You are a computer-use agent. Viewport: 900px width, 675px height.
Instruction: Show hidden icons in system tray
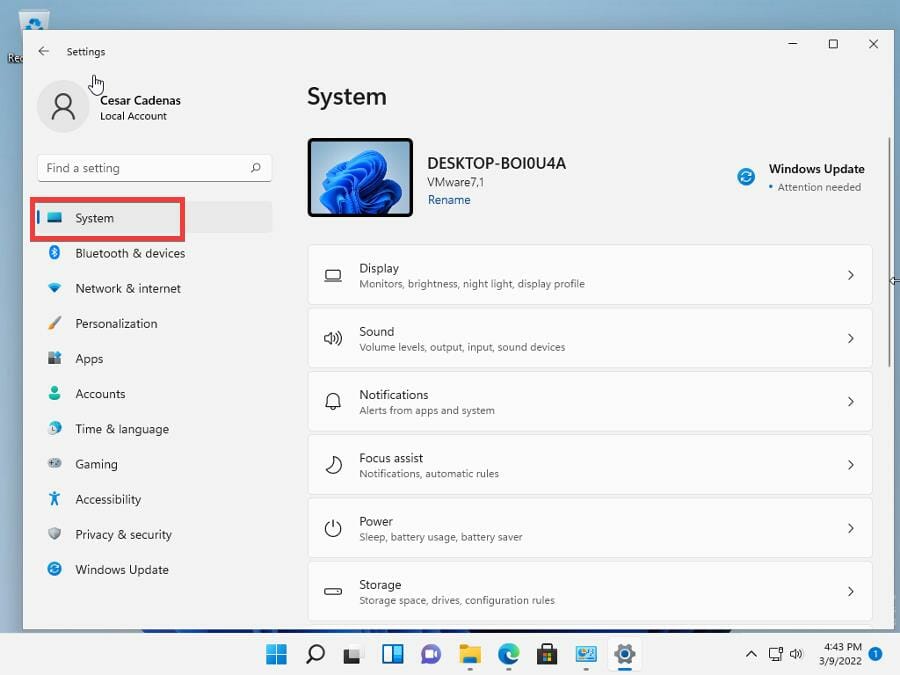751,654
